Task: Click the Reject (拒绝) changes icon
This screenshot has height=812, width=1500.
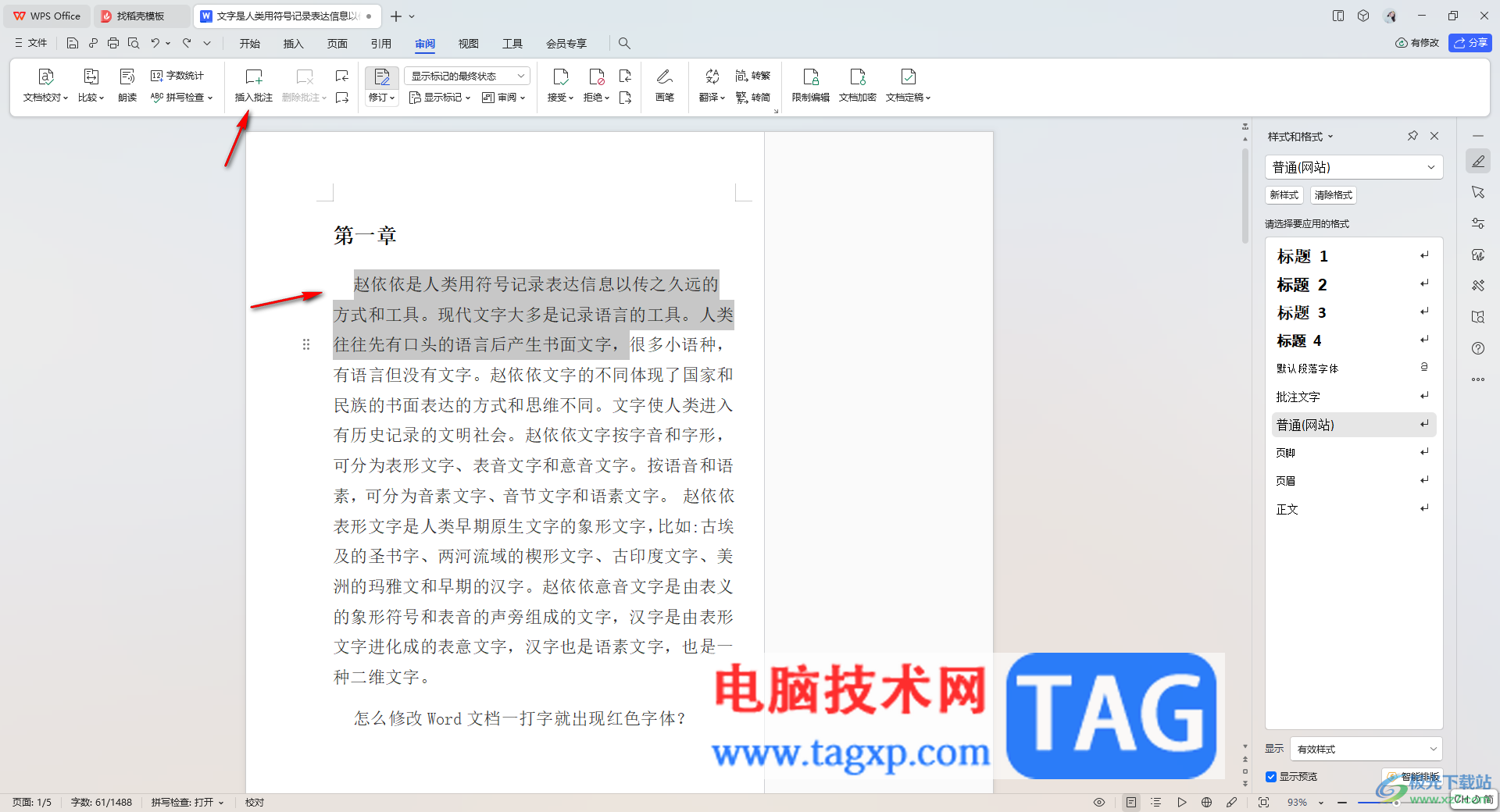Action: (596, 77)
